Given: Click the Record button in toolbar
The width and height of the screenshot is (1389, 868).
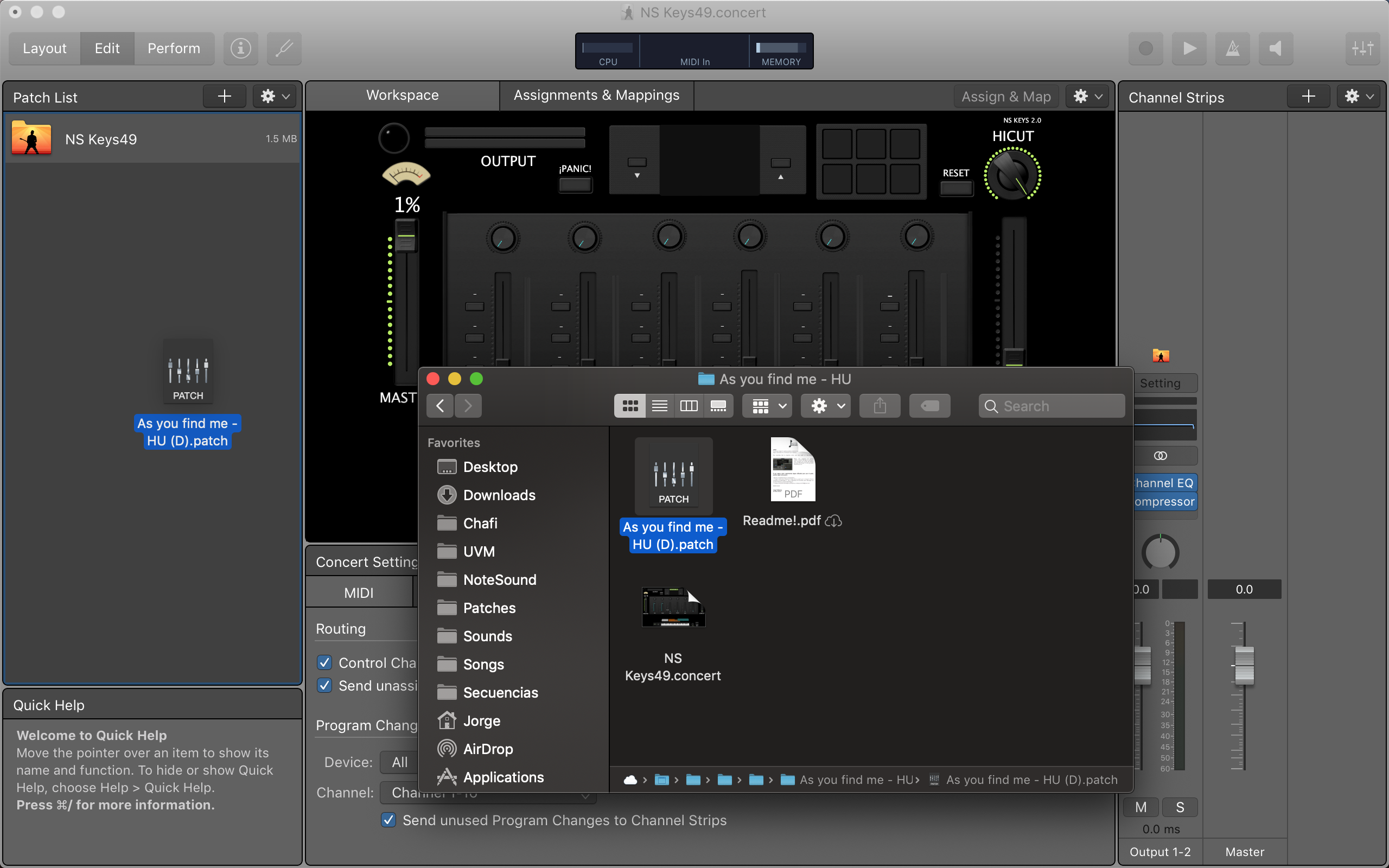Looking at the screenshot, I should pyautogui.click(x=1145, y=48).
